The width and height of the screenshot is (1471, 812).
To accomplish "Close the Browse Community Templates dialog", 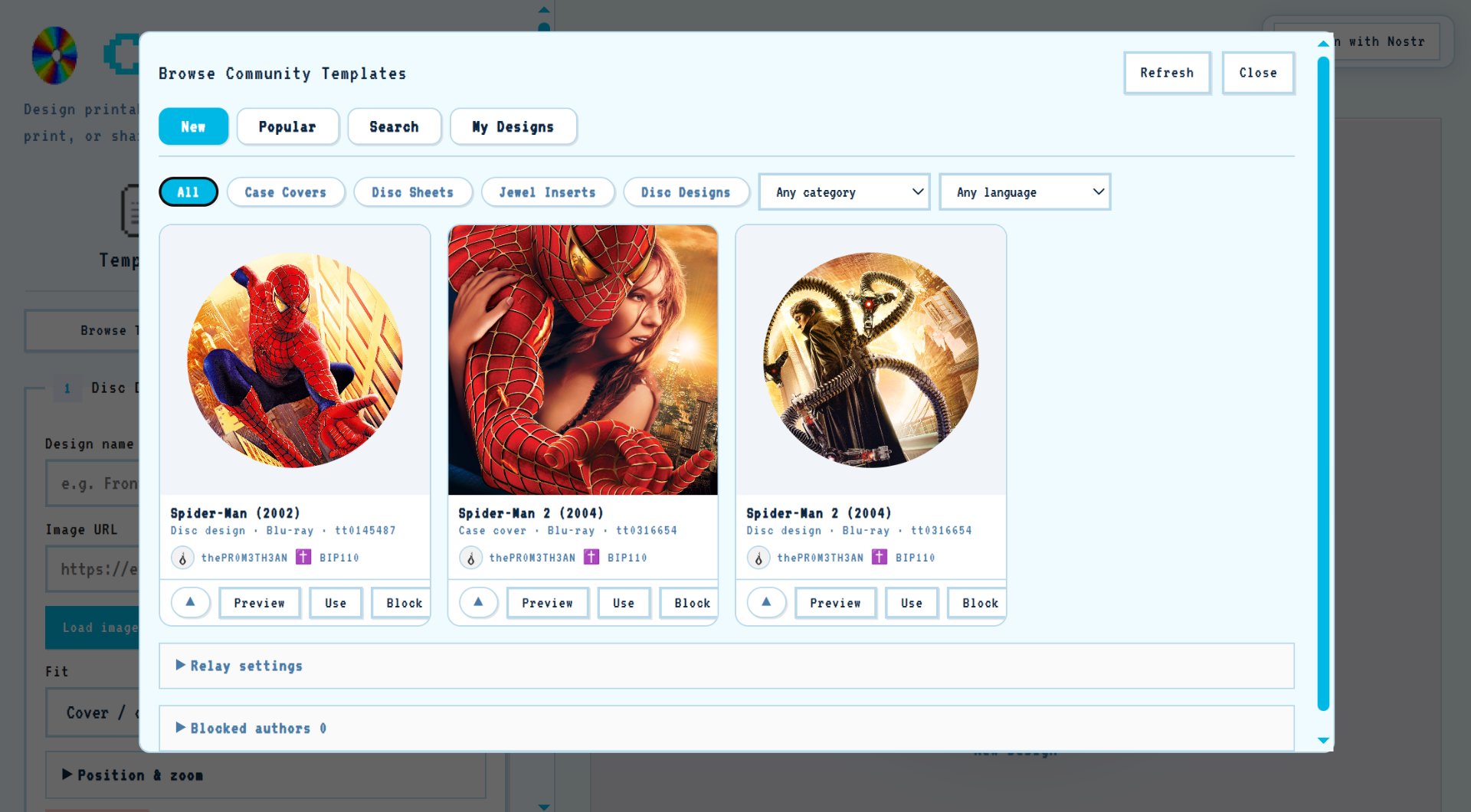I will coord(1258,73).
